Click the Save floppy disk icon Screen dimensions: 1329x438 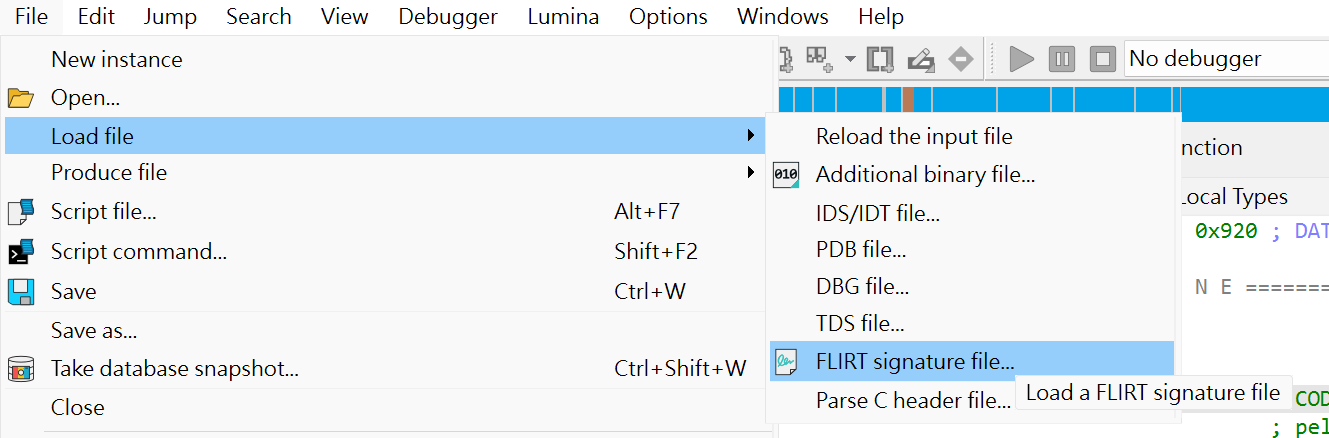pos(21,292)
